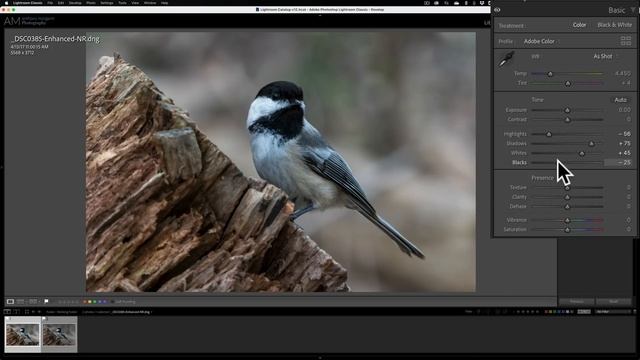Apply the red color label in toolbar
Image resolution: width=640 pixels, height=360 pixels.
[x=85, y=302]
